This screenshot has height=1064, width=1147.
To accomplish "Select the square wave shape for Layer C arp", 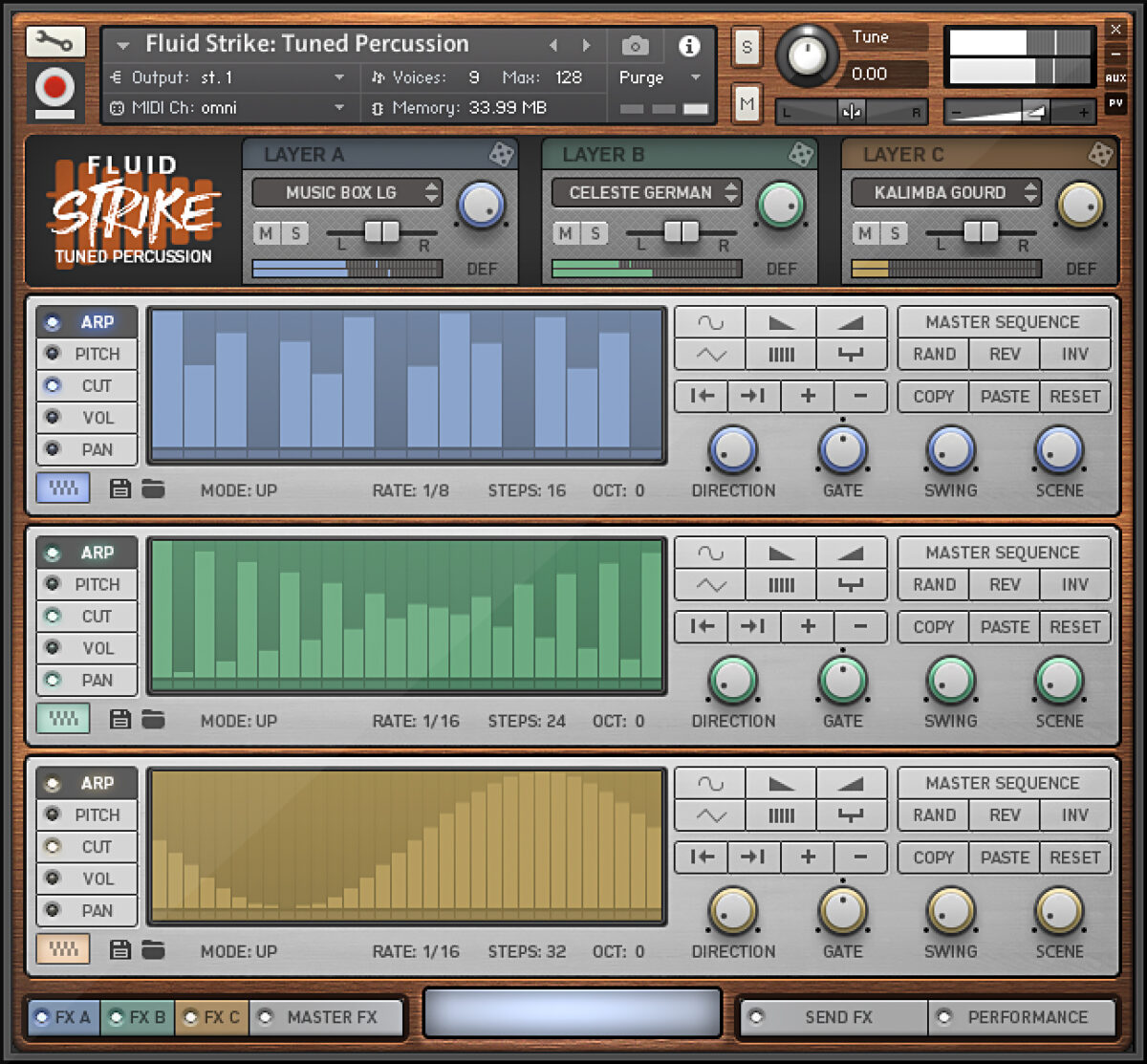I will coord(852,815).
